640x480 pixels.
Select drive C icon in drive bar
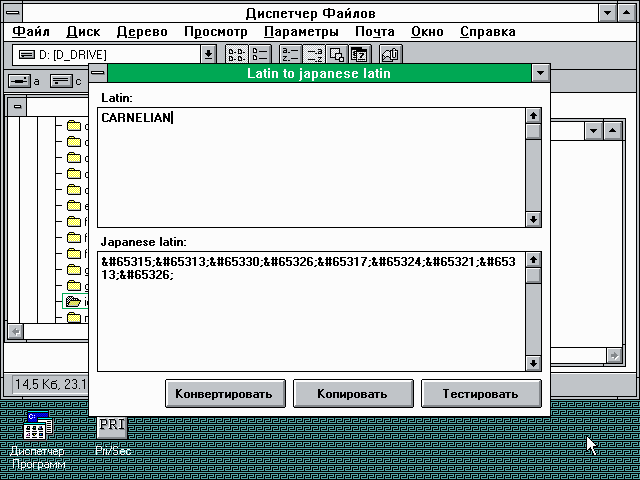click(62, 80)
